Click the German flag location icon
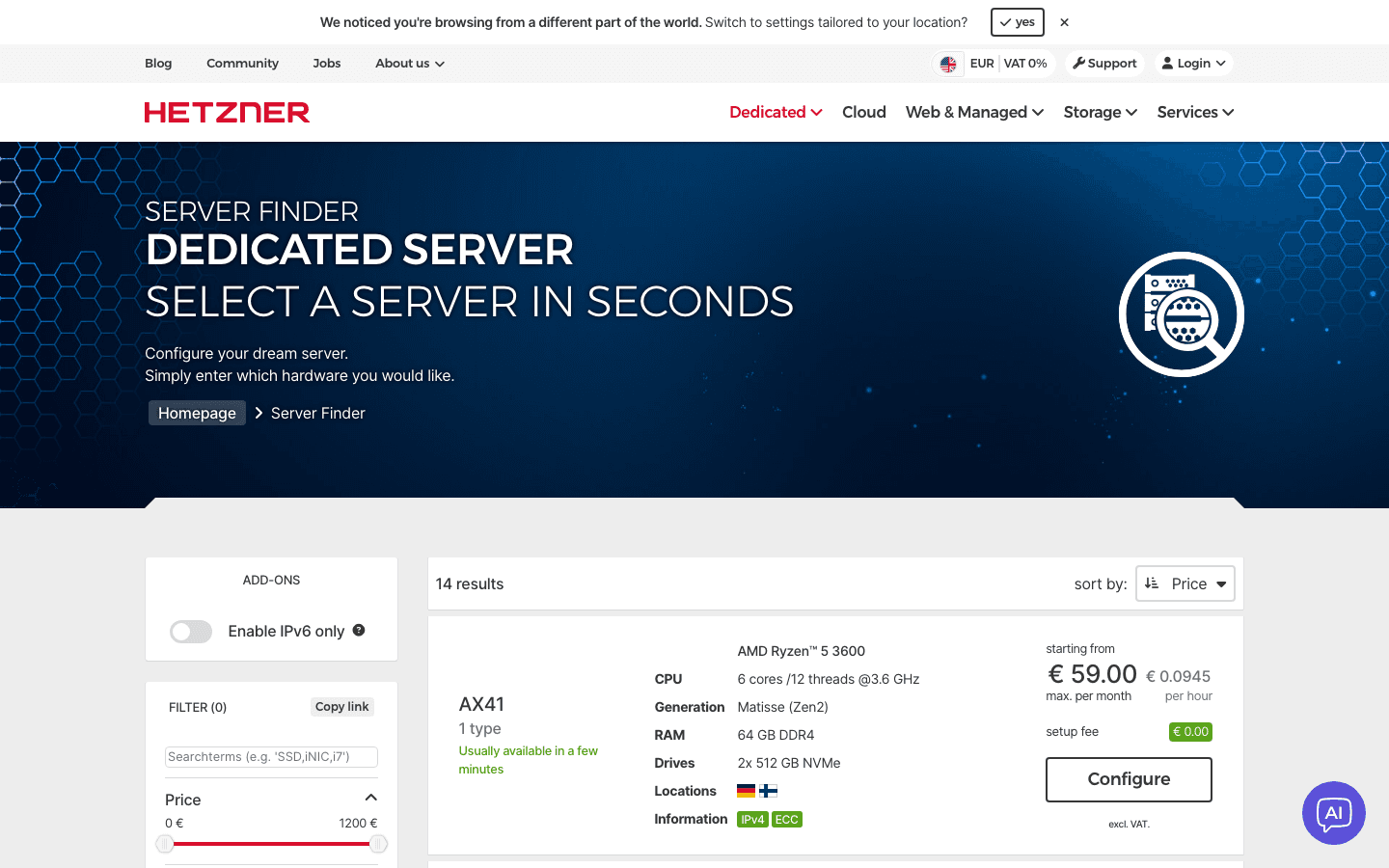Image resolution: width=1389 pixels, height=868 pixels. (746, 791)
